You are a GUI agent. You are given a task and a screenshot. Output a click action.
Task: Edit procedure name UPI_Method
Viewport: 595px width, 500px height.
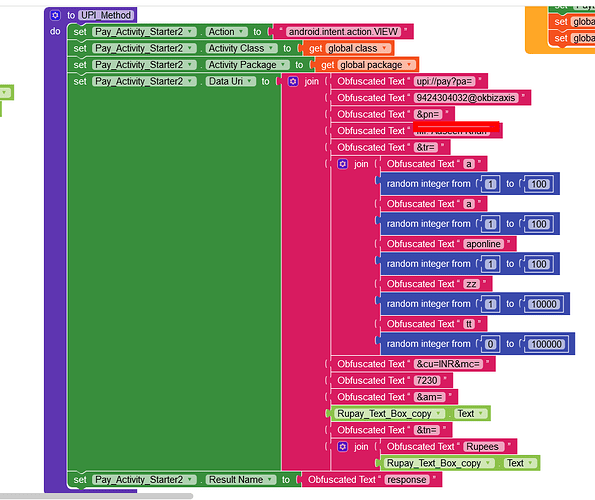[106, 15]
